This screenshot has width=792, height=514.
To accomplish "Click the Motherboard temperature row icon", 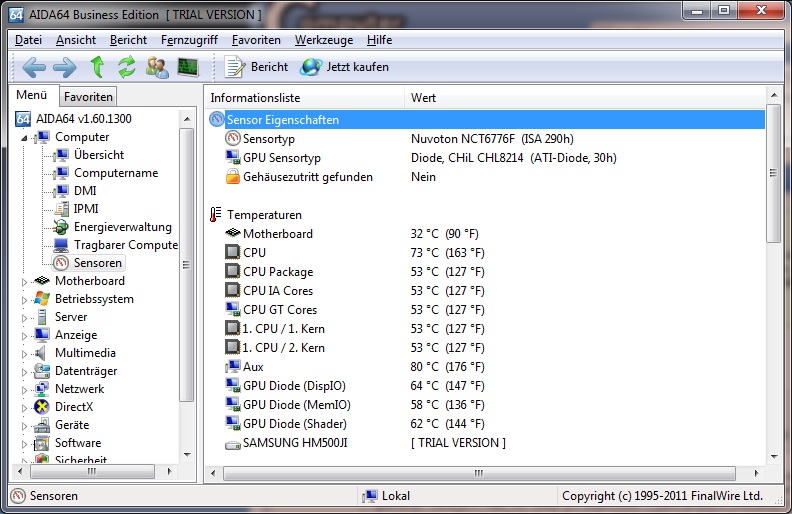I will click(232, 233).
